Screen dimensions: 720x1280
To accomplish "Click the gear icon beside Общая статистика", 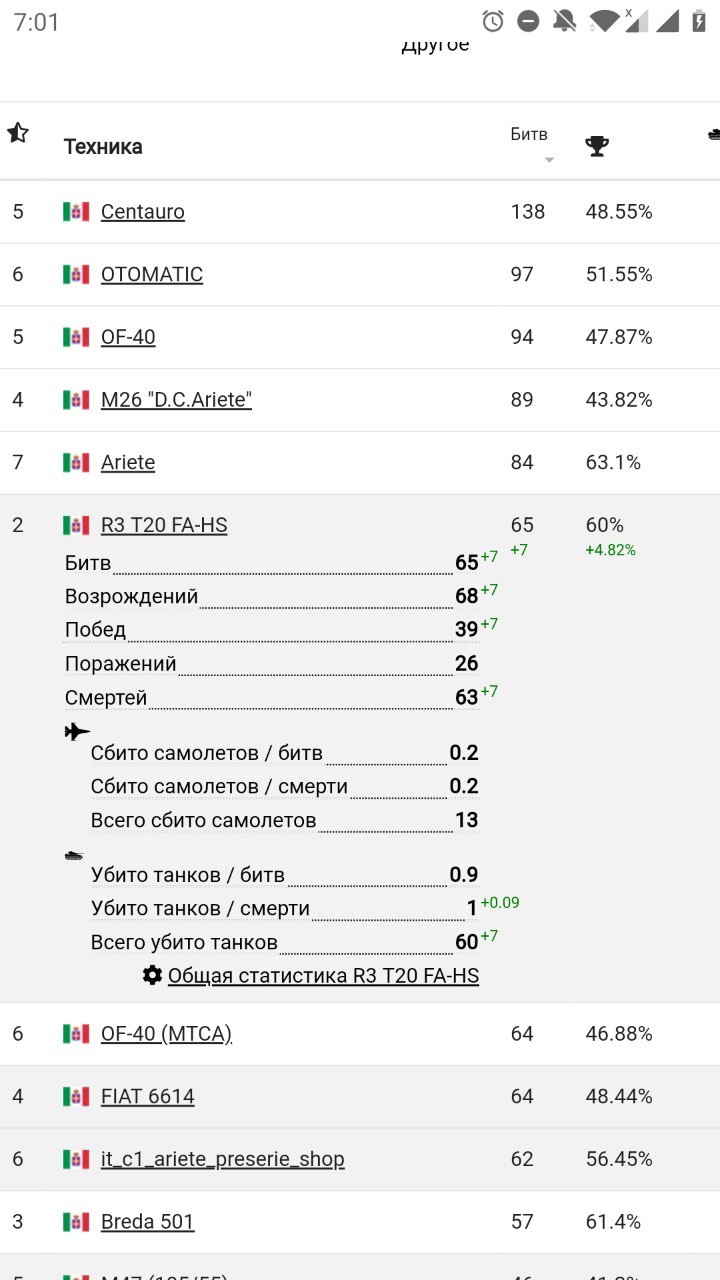I will tap(152, 975).
